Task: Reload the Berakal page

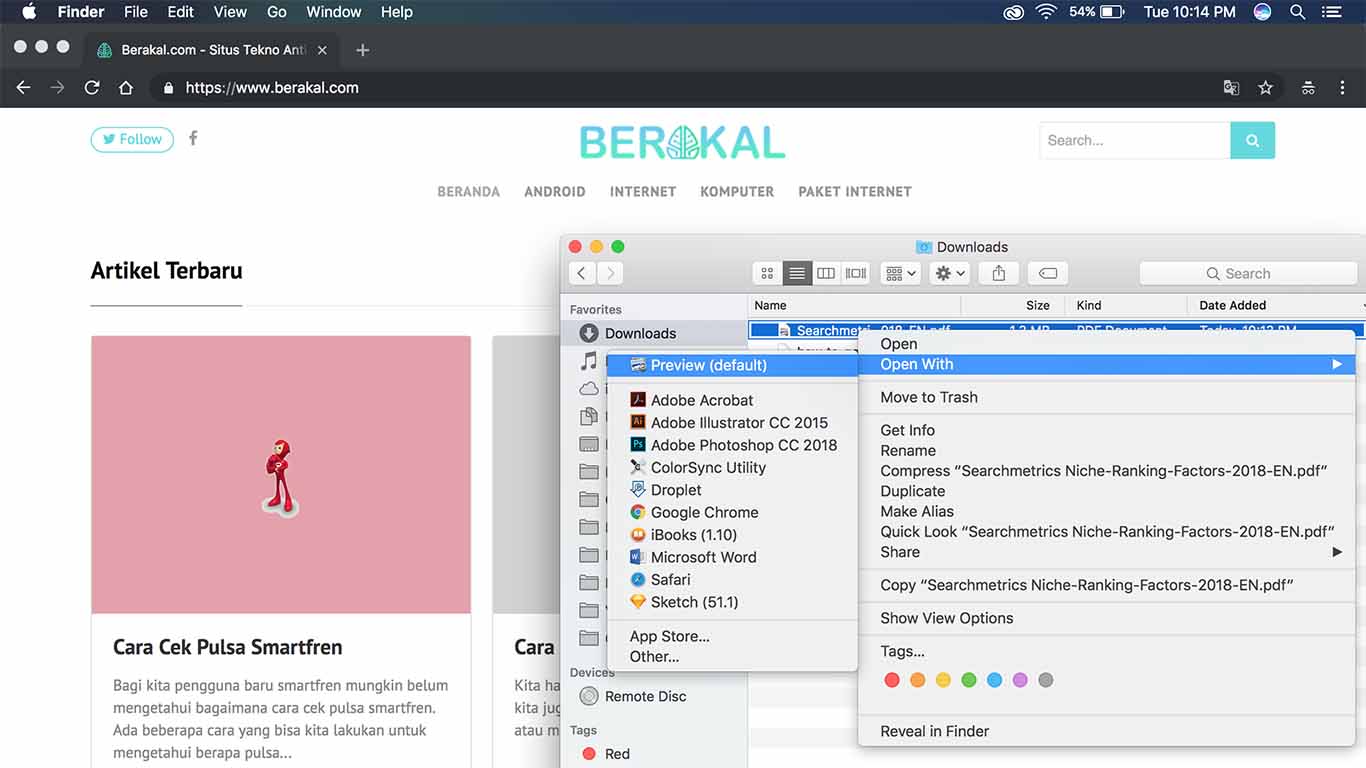Action: [x=92, y=88]
